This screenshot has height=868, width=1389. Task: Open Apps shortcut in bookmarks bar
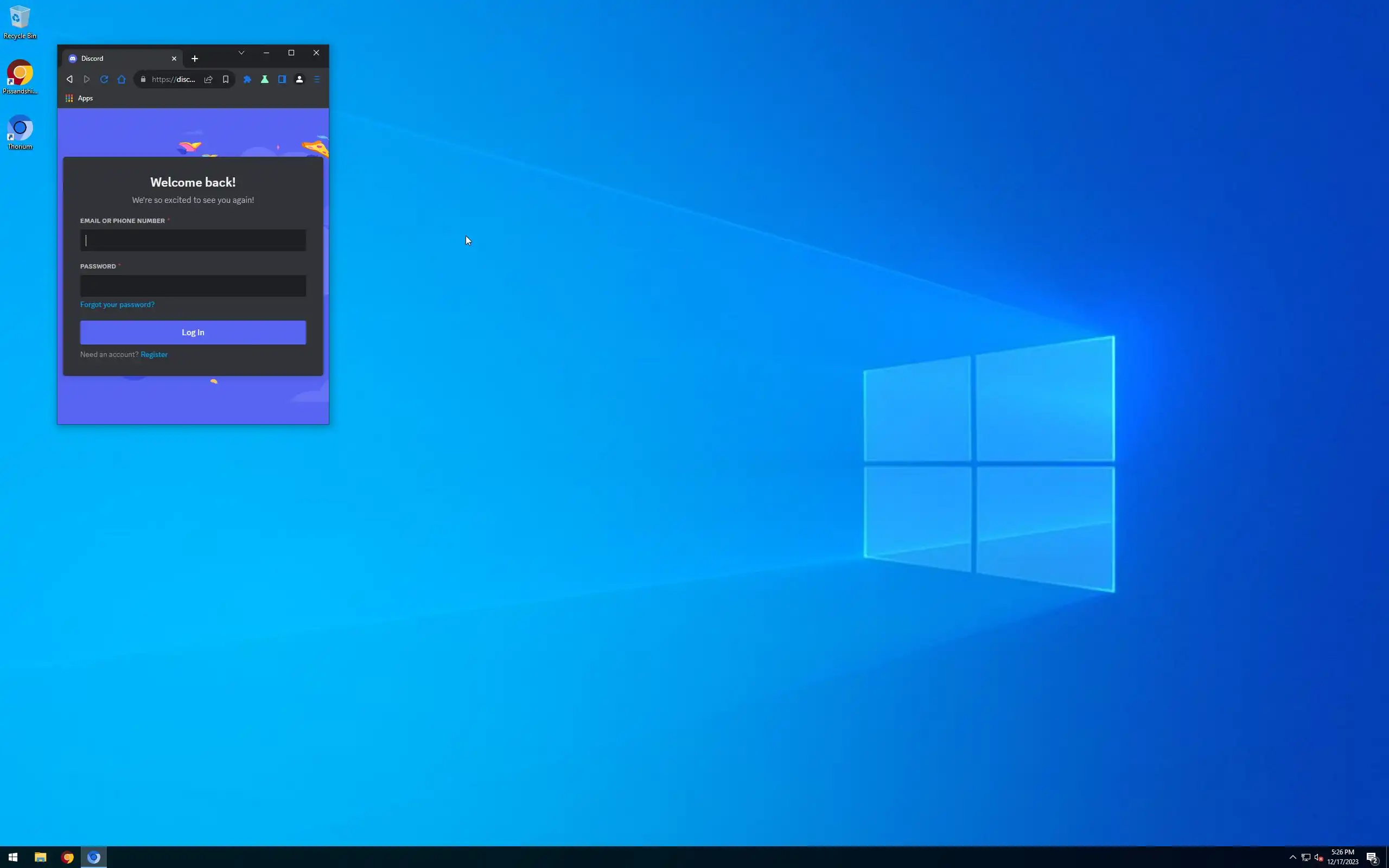79,98
